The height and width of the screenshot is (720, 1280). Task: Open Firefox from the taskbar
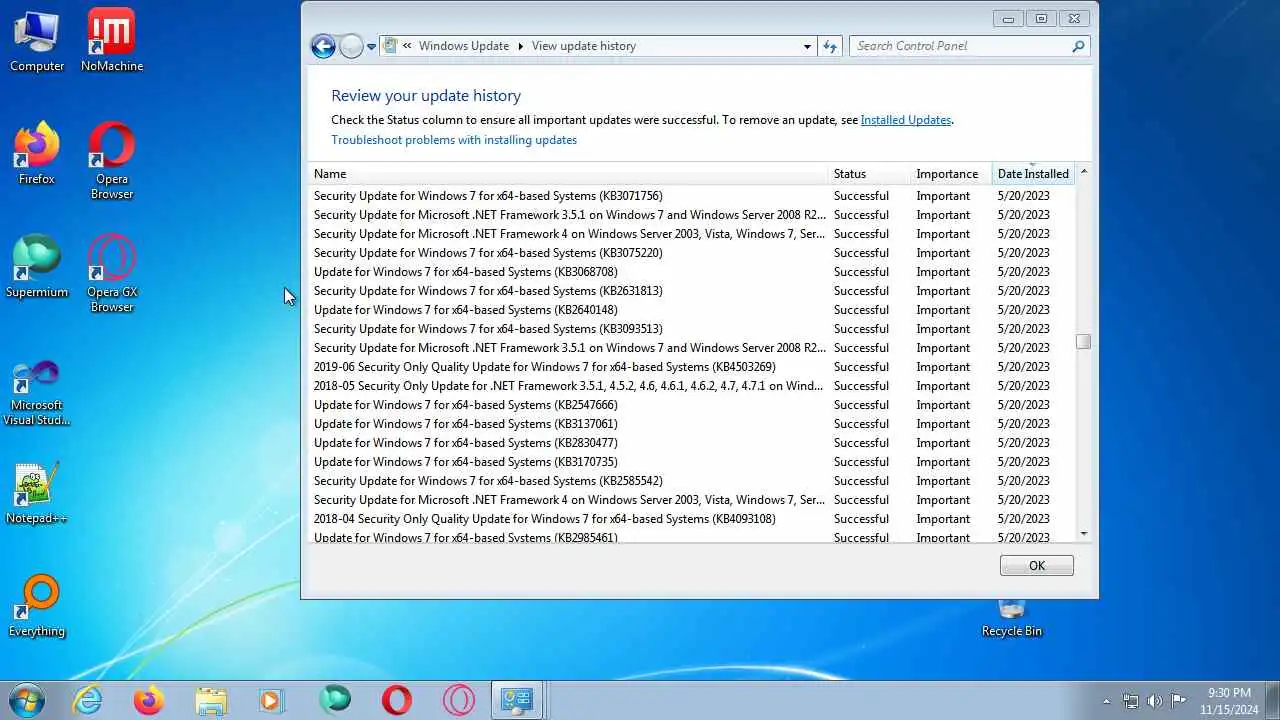149,700
